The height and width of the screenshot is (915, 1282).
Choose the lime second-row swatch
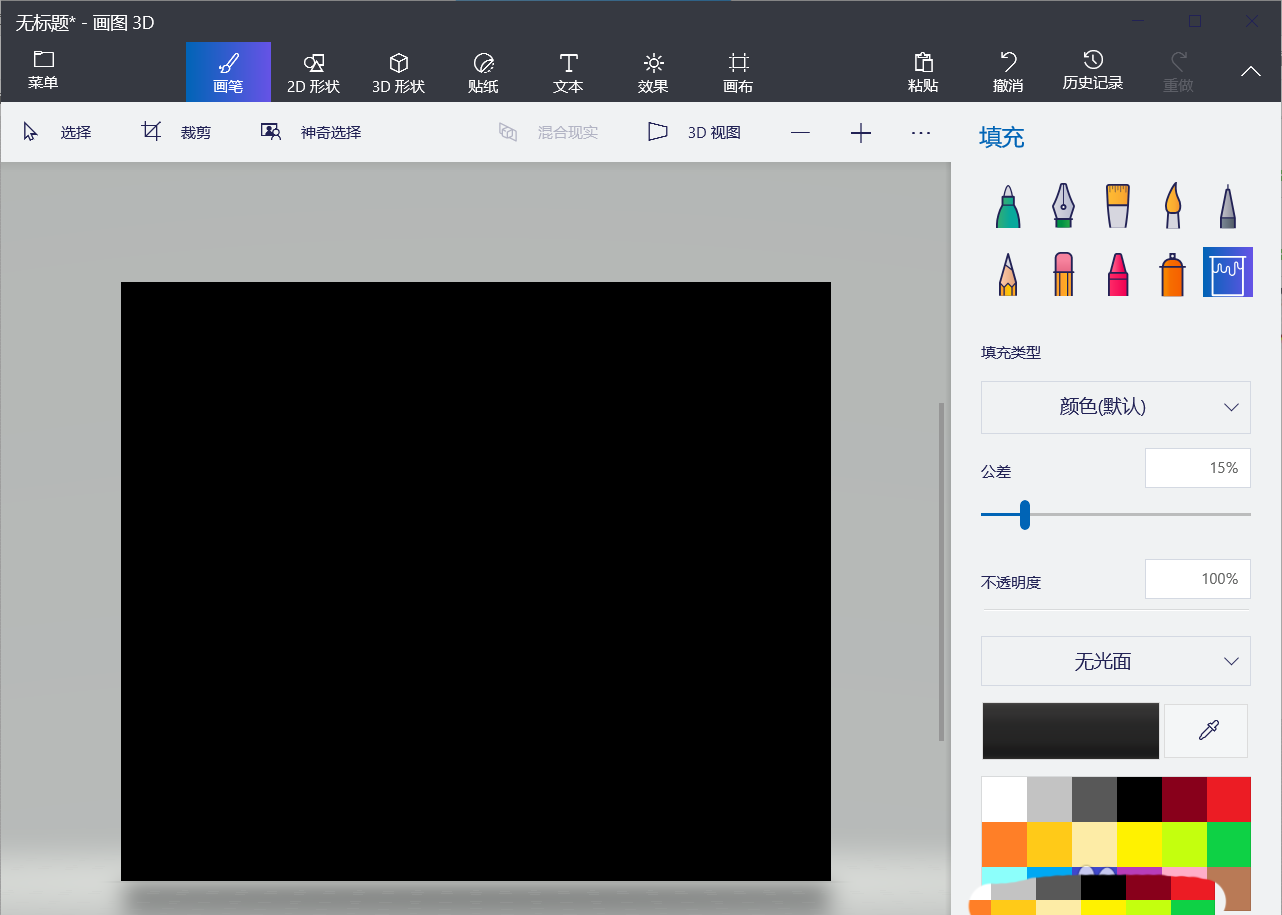[x=1184, y=844]
